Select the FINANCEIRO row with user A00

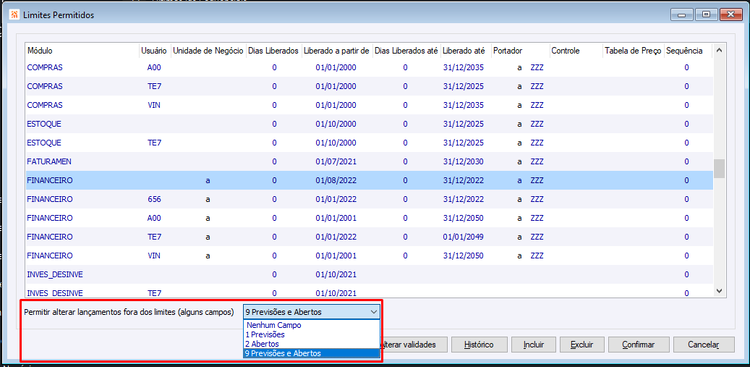coord(369,218)
